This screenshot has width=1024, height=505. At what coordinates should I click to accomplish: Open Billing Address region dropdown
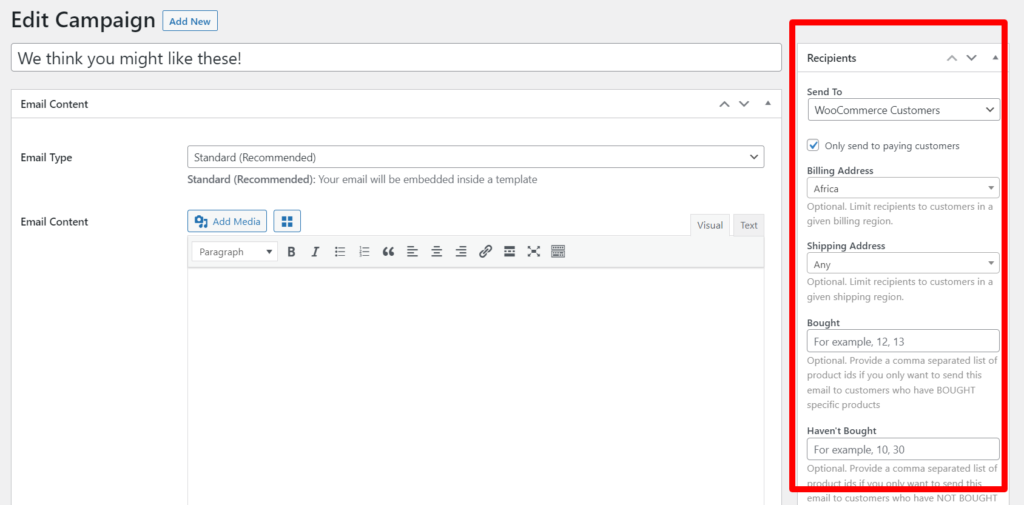[903, 188]
